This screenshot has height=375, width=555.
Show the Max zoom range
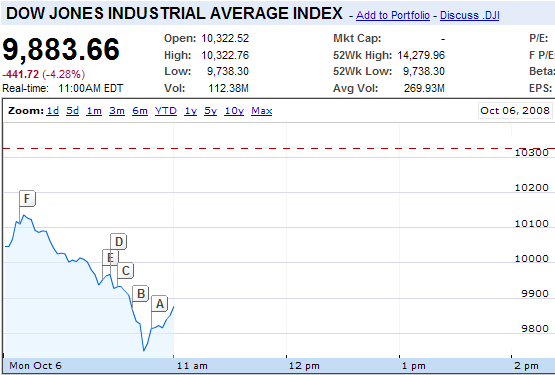click(262, 111)
